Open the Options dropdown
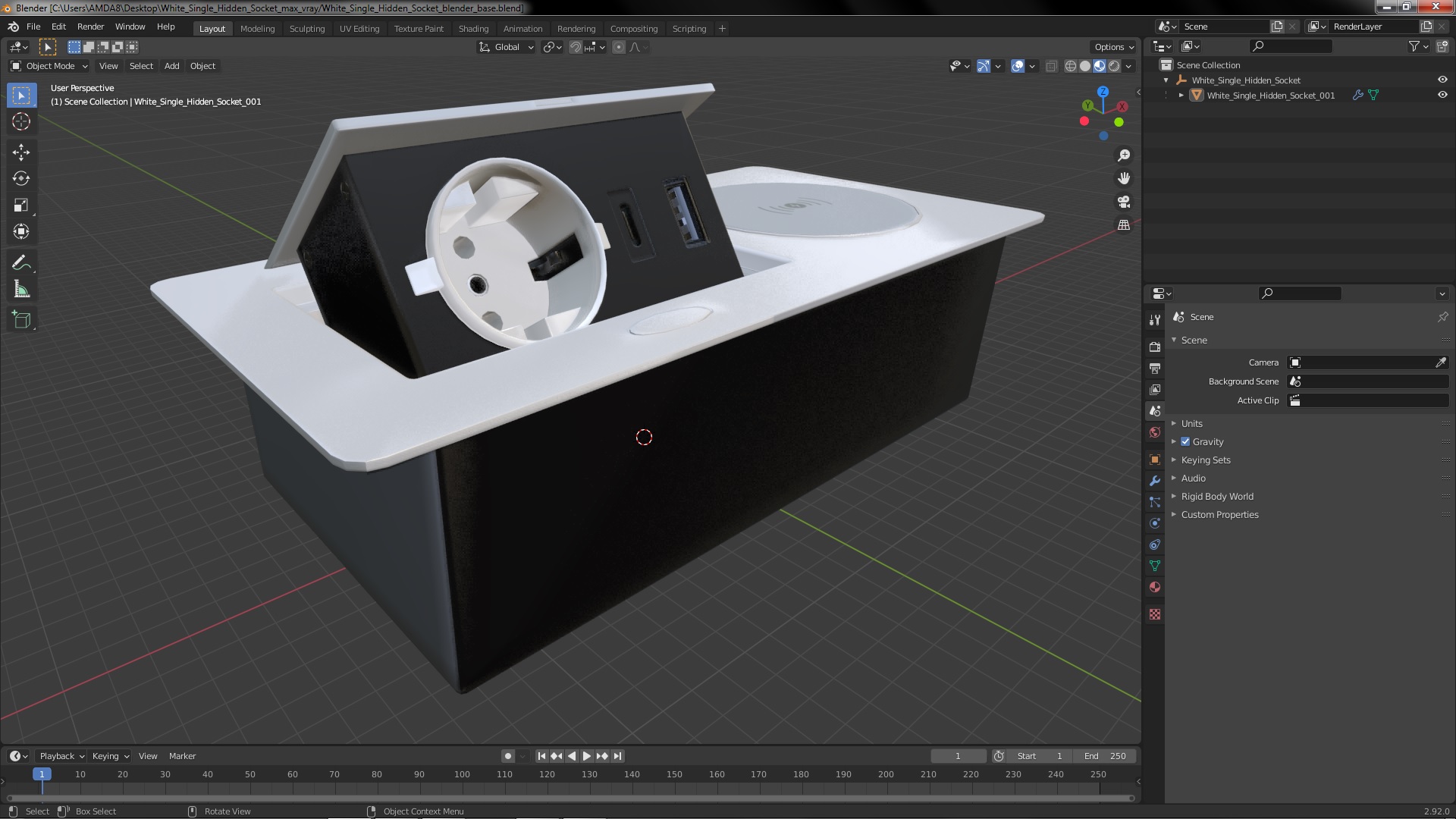This screenshot has height=819, width=1456. (x=1114, y=47)
